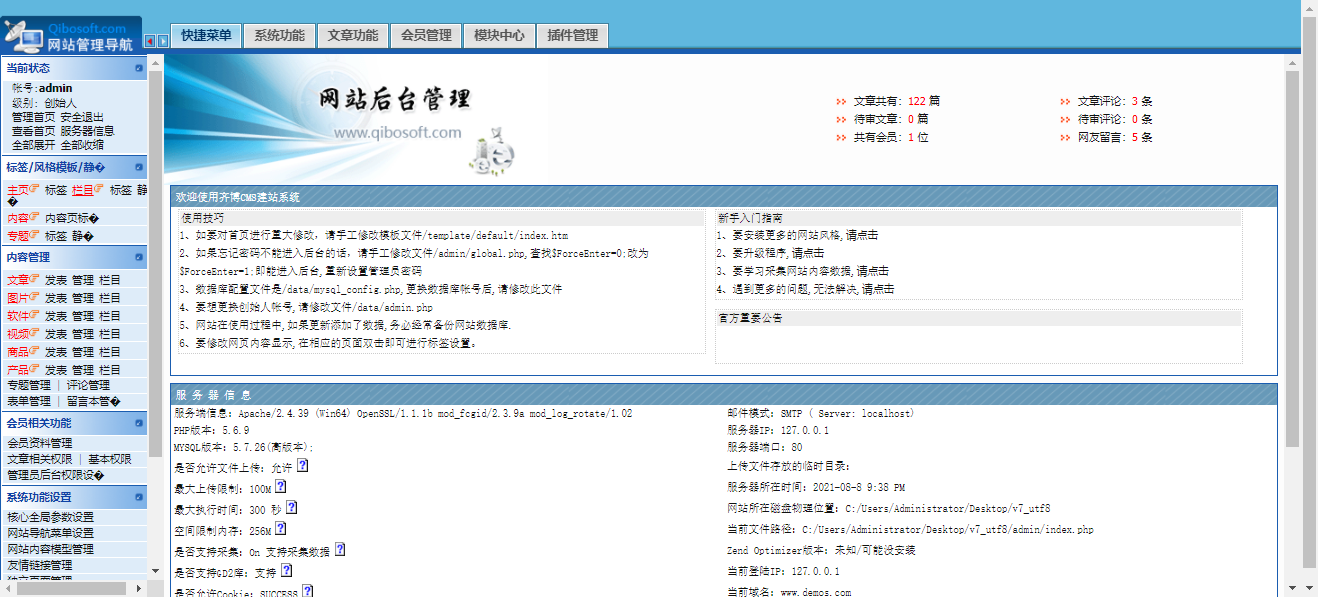Open the 基本权限 link
1318x597 pixels.
coord(110,459)
